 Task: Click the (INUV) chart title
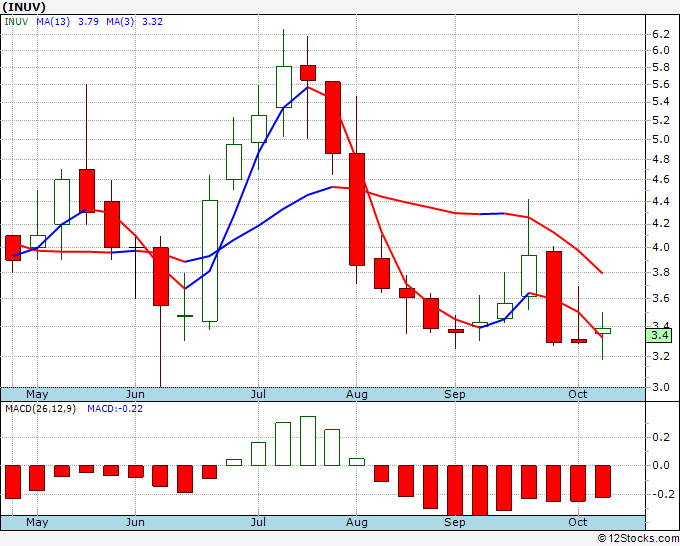24,7
